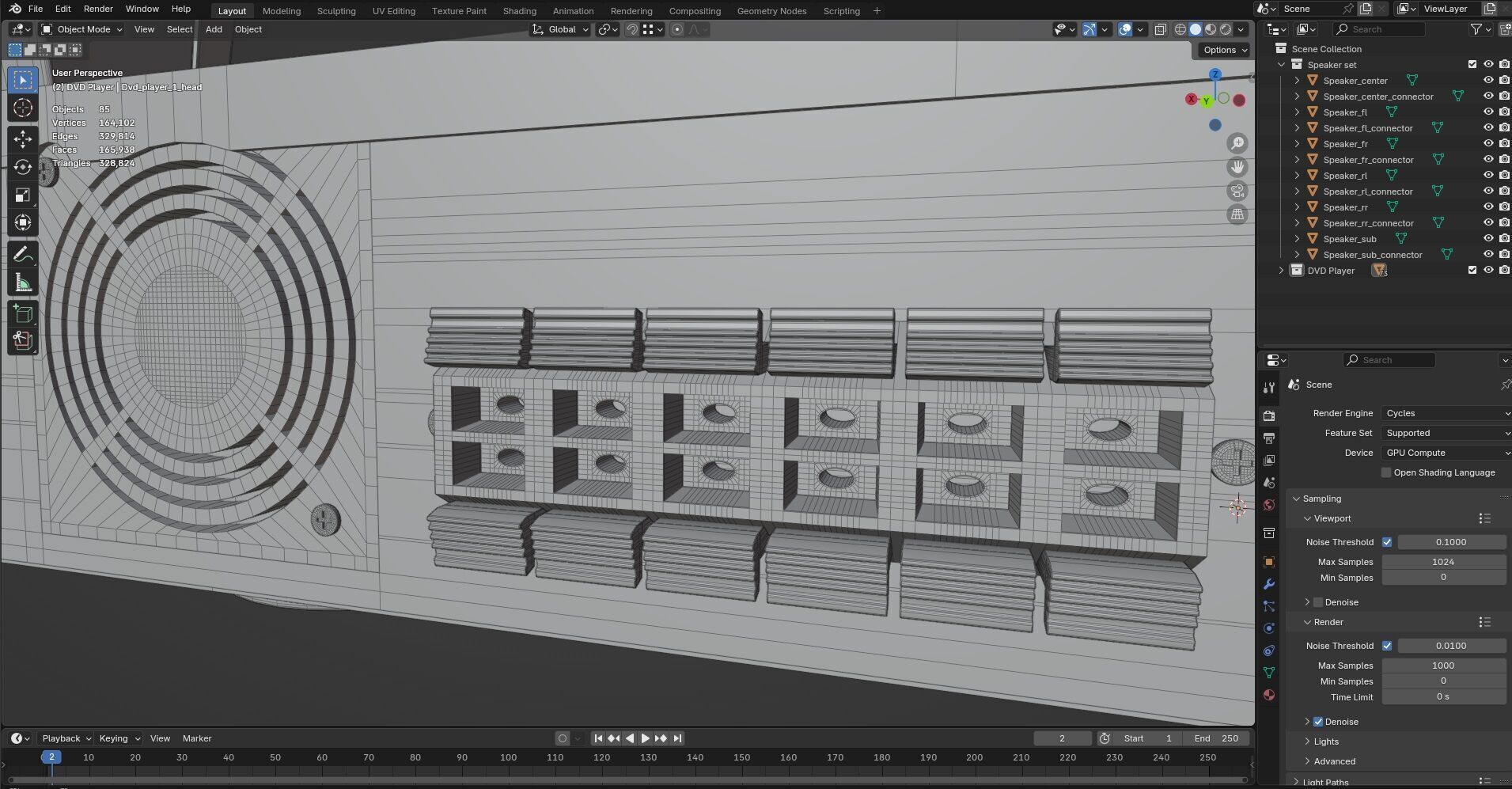Viewport: 1512px width, 789px height.
Task: Open the Global transform orientation dropdown
Action: [x=561, y=29]
